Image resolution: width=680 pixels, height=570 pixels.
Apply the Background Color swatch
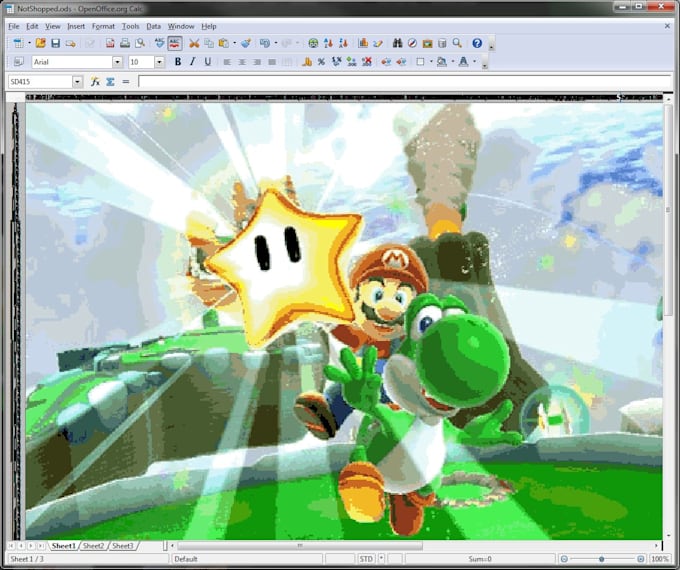click(x=441, y=62)
